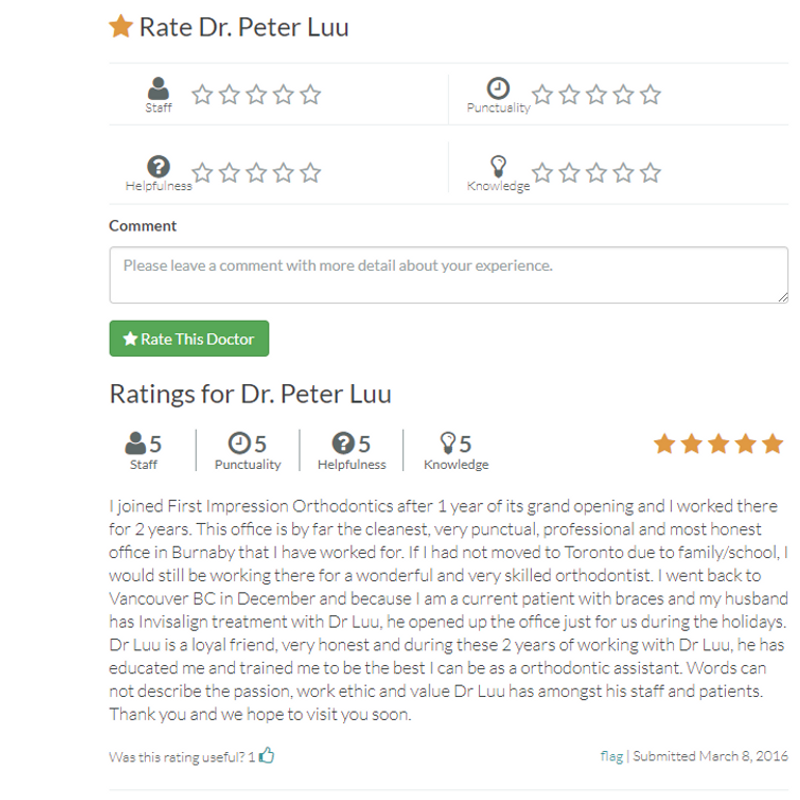Choose fourth star for Helpfulness
The width and height of the screenshot is (800, 800).
click(x=283, y=173)
